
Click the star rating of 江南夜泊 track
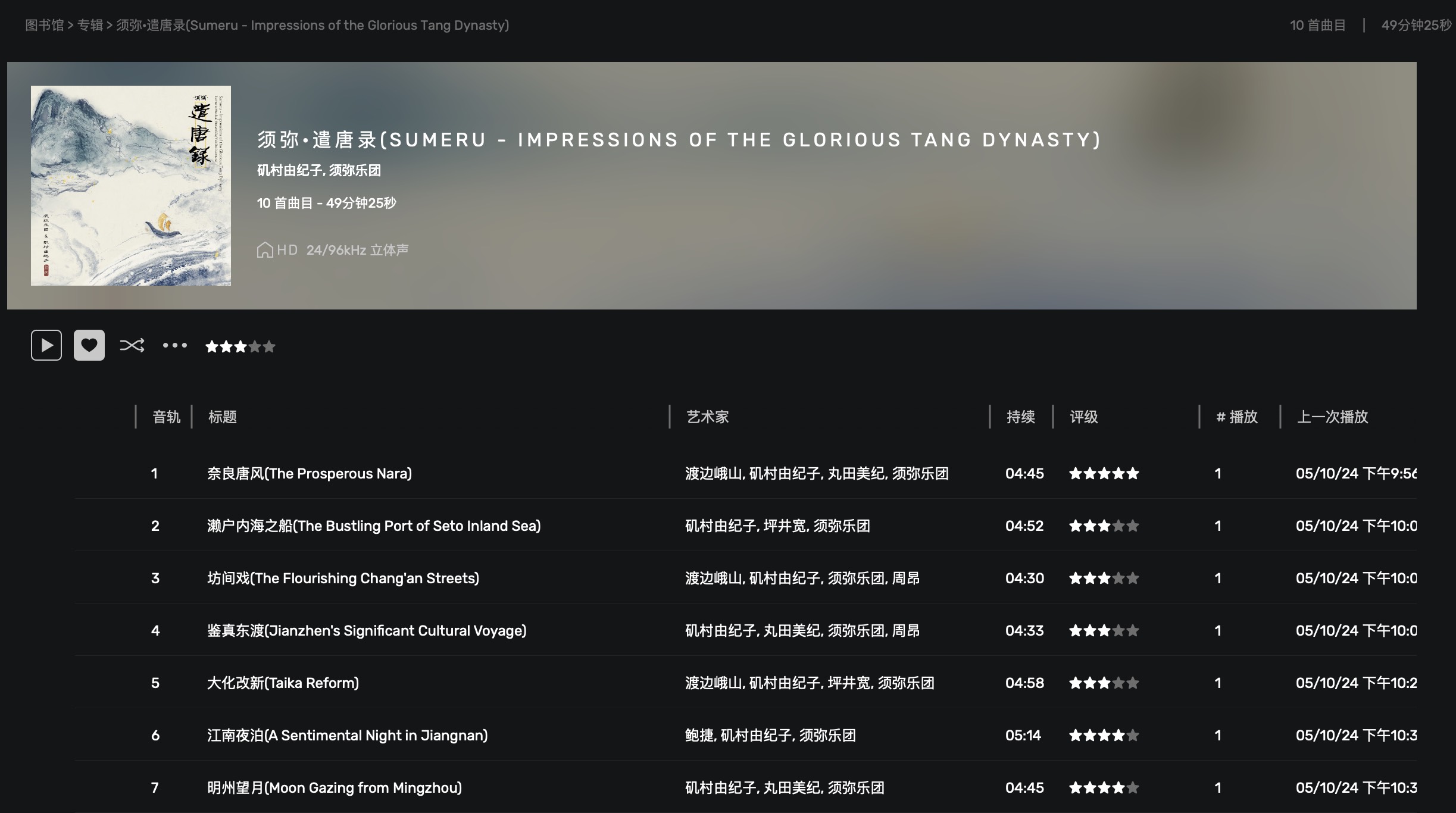pyautogui.click(x=1104, y=736)
